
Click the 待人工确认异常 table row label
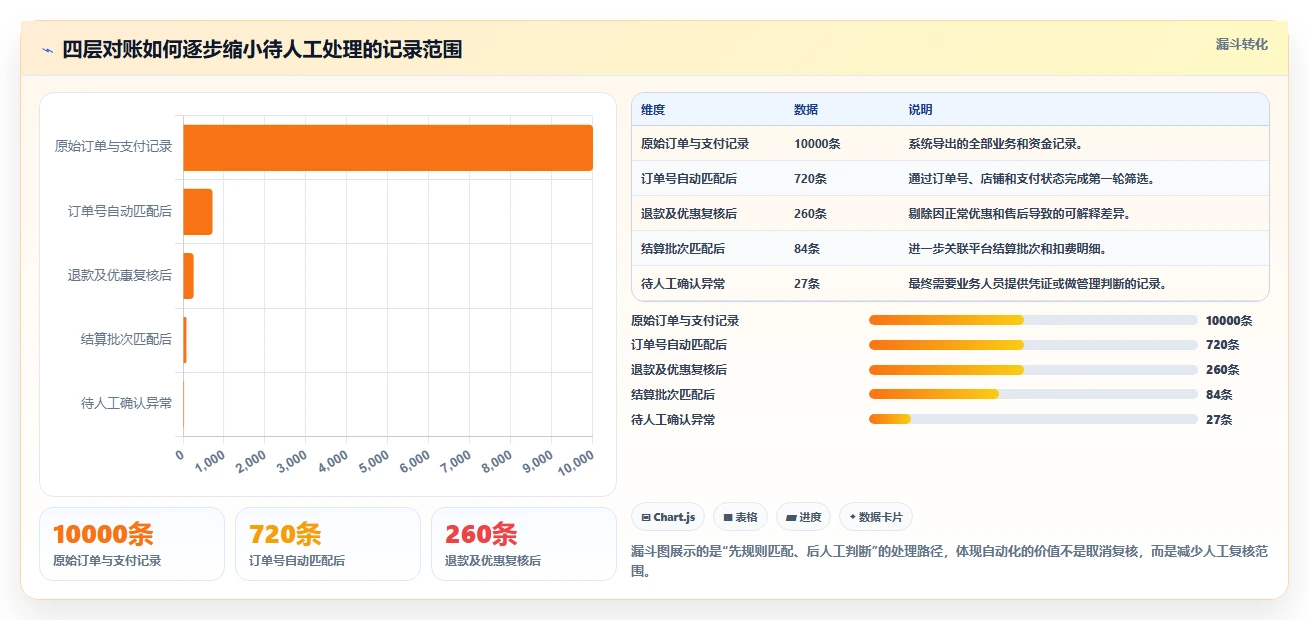pyautogui.click(x=683, y=284)
